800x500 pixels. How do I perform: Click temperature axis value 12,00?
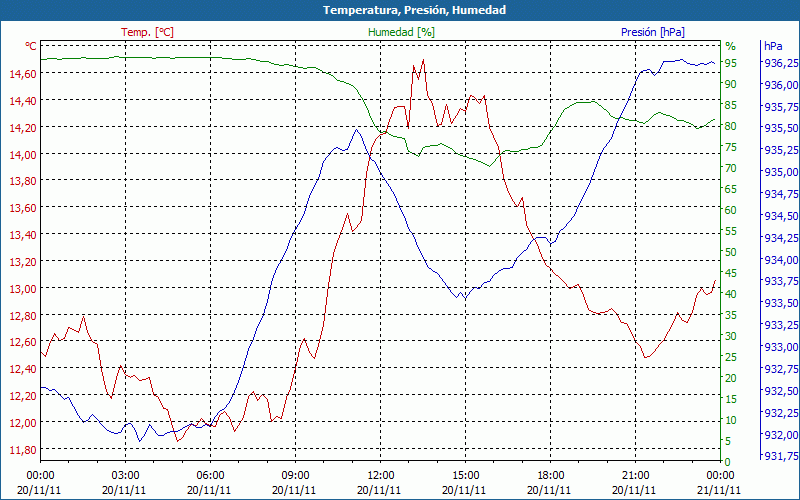click(22, 422)
